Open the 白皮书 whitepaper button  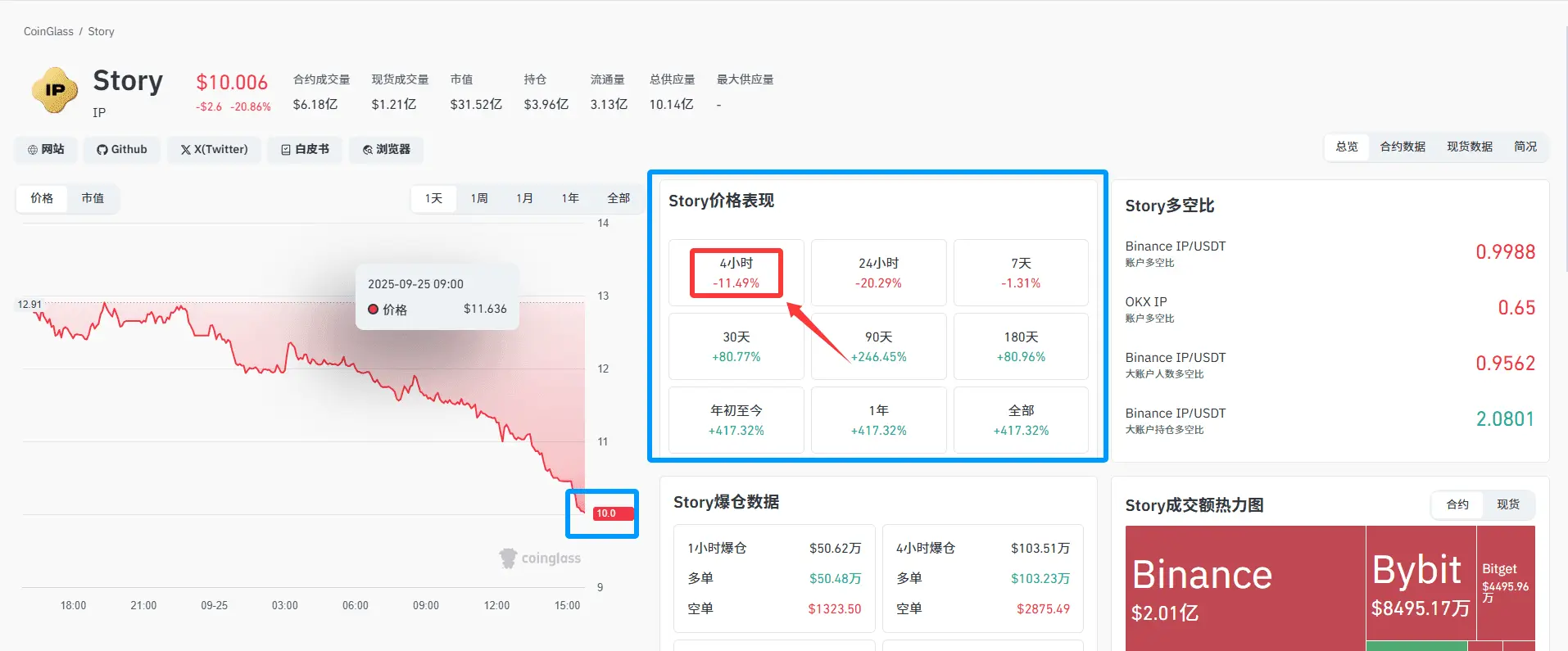click(305, 149)
